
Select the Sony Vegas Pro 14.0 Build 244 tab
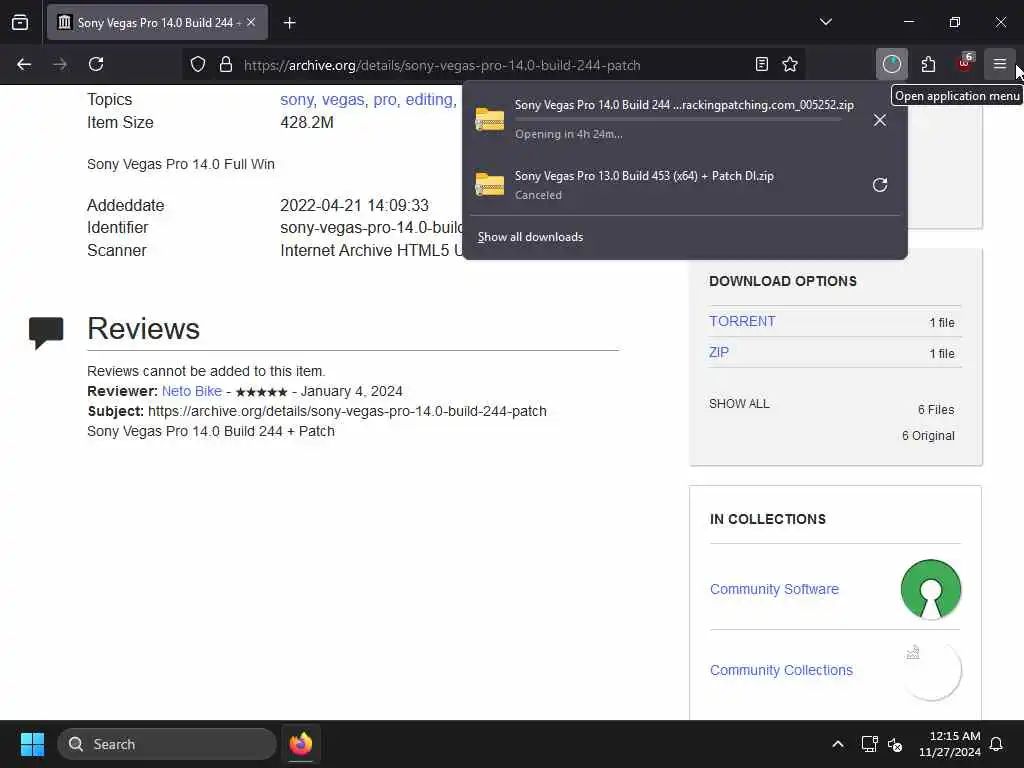click(x=157, y=23)
